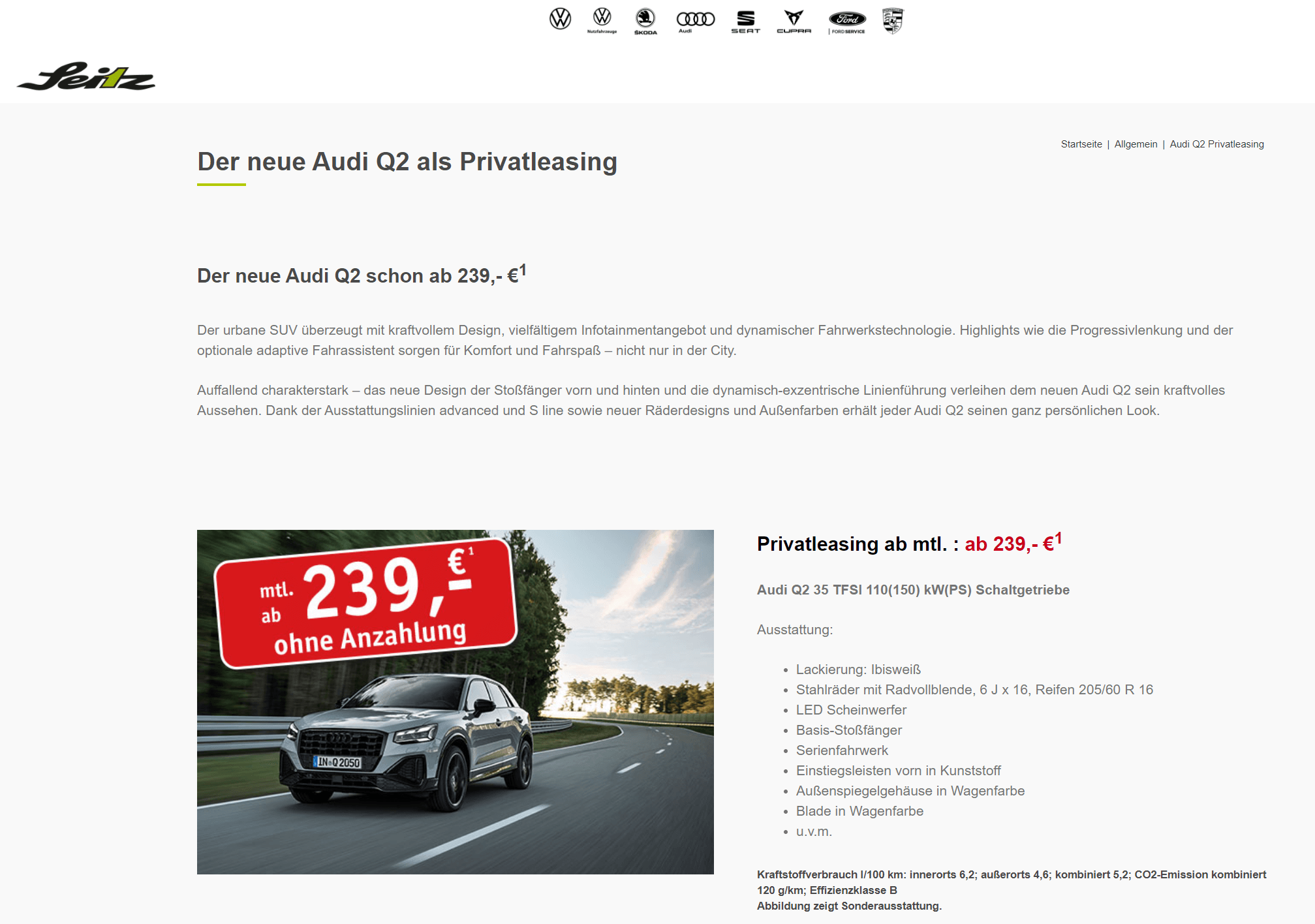Screen dimensions: 1315x924
Task: Select the red 239 euro price badge
Action: pos(365,602)
